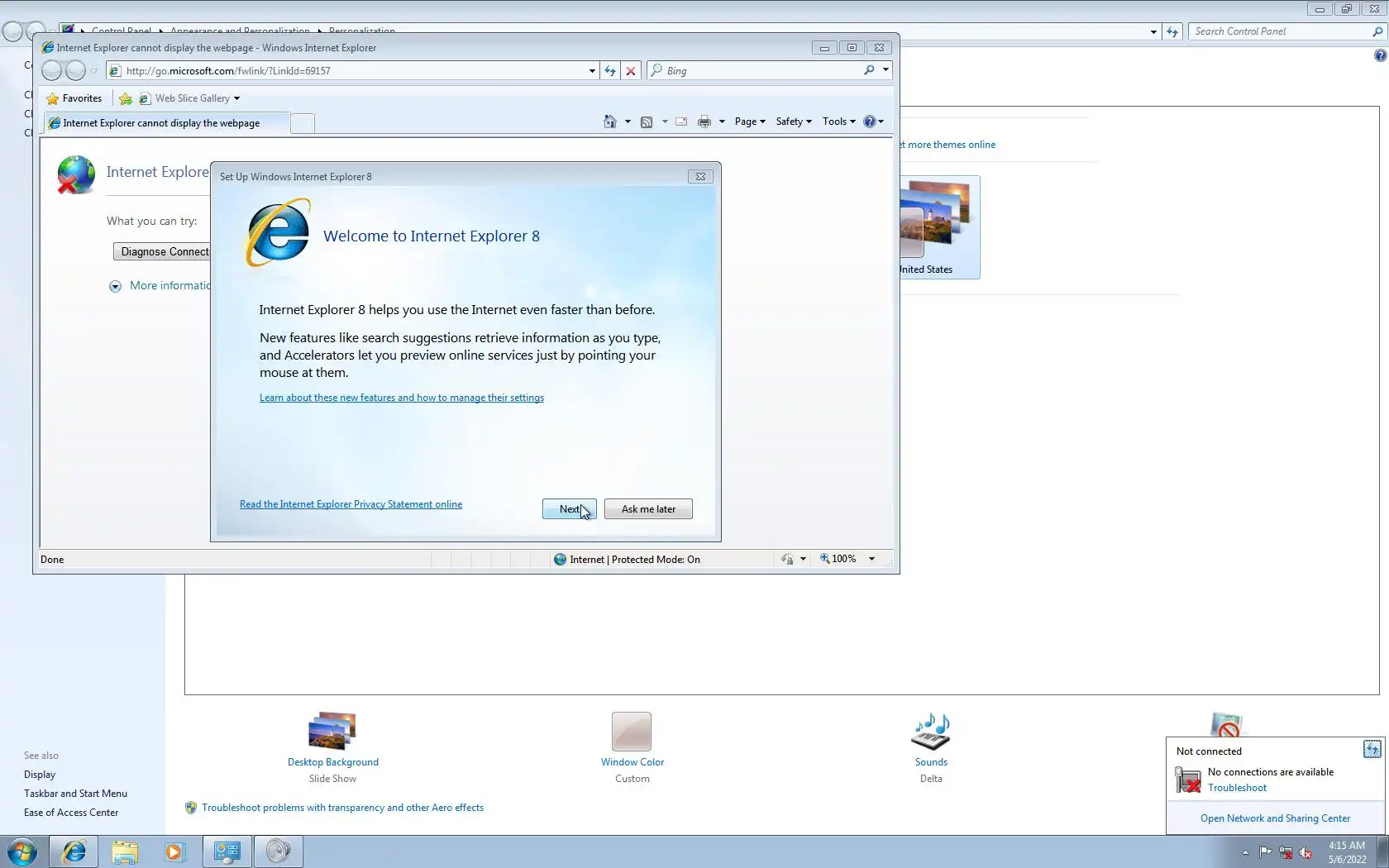Click the Internet Explorer taskbar icon
The image size is (1389, 868).
point(74,851)
